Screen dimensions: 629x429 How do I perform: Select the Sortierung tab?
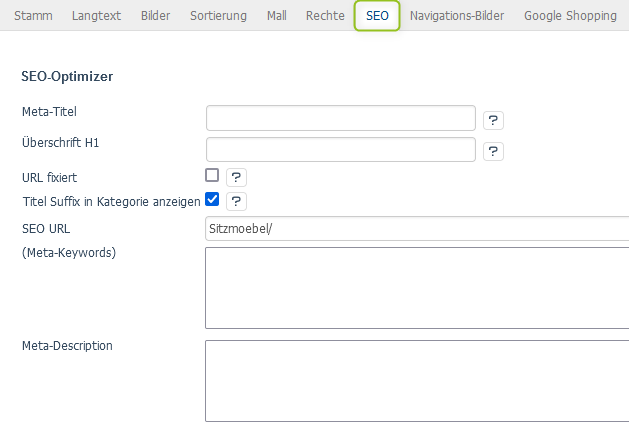[218, 16]
